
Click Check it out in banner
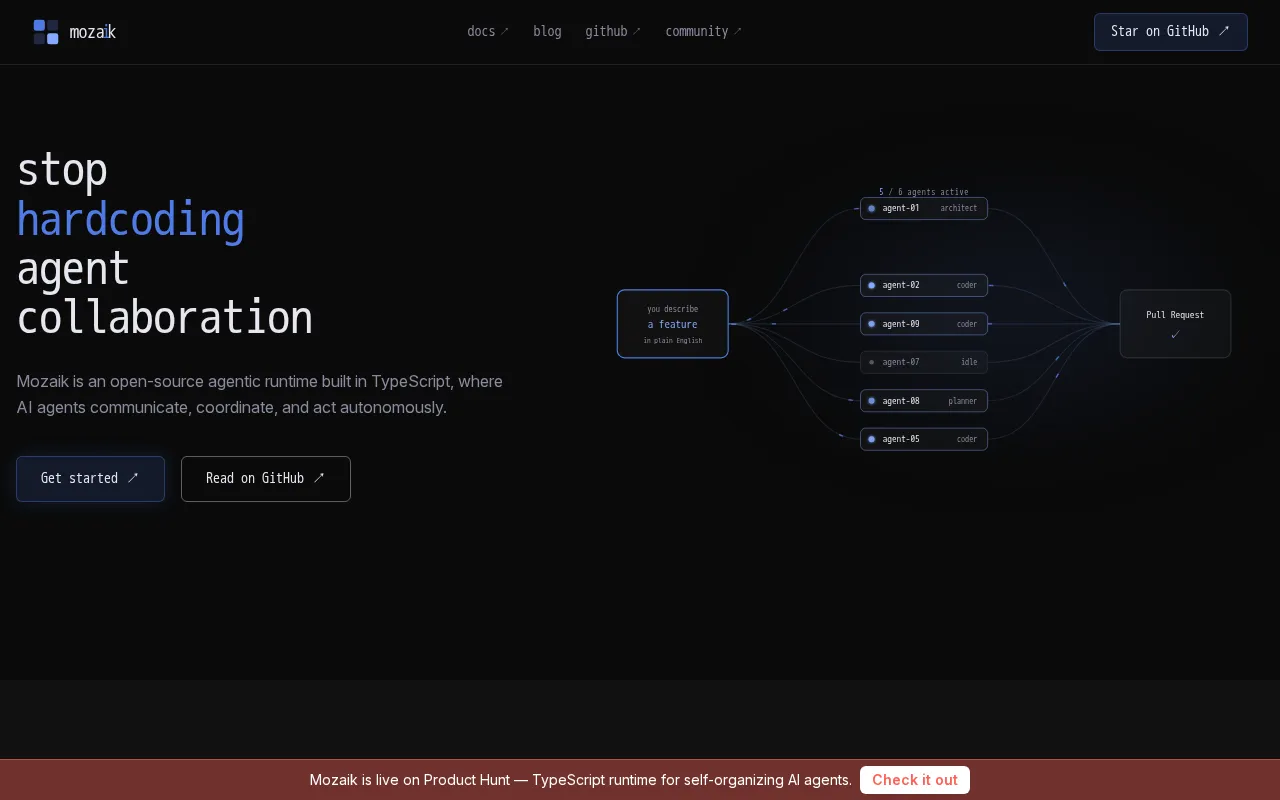tap(915, 780)
